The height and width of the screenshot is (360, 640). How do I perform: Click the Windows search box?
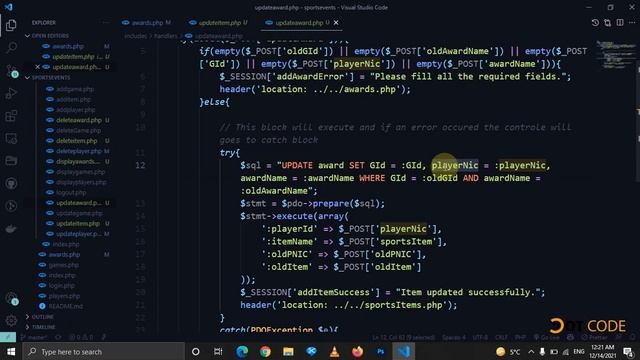[104, 351]
